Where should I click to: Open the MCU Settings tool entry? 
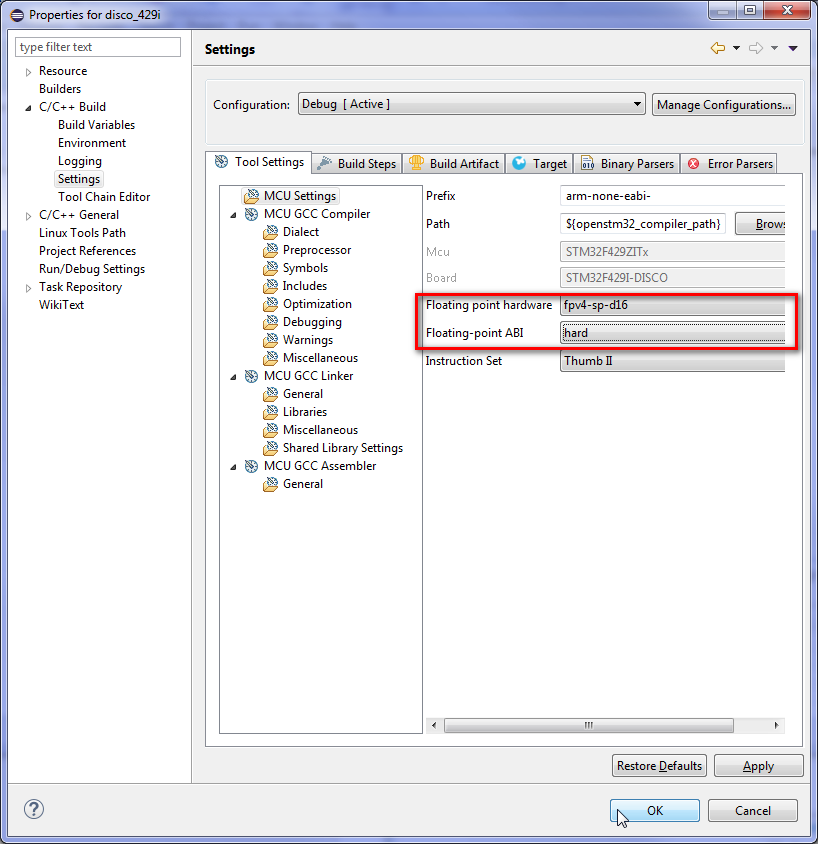(299, 196)
